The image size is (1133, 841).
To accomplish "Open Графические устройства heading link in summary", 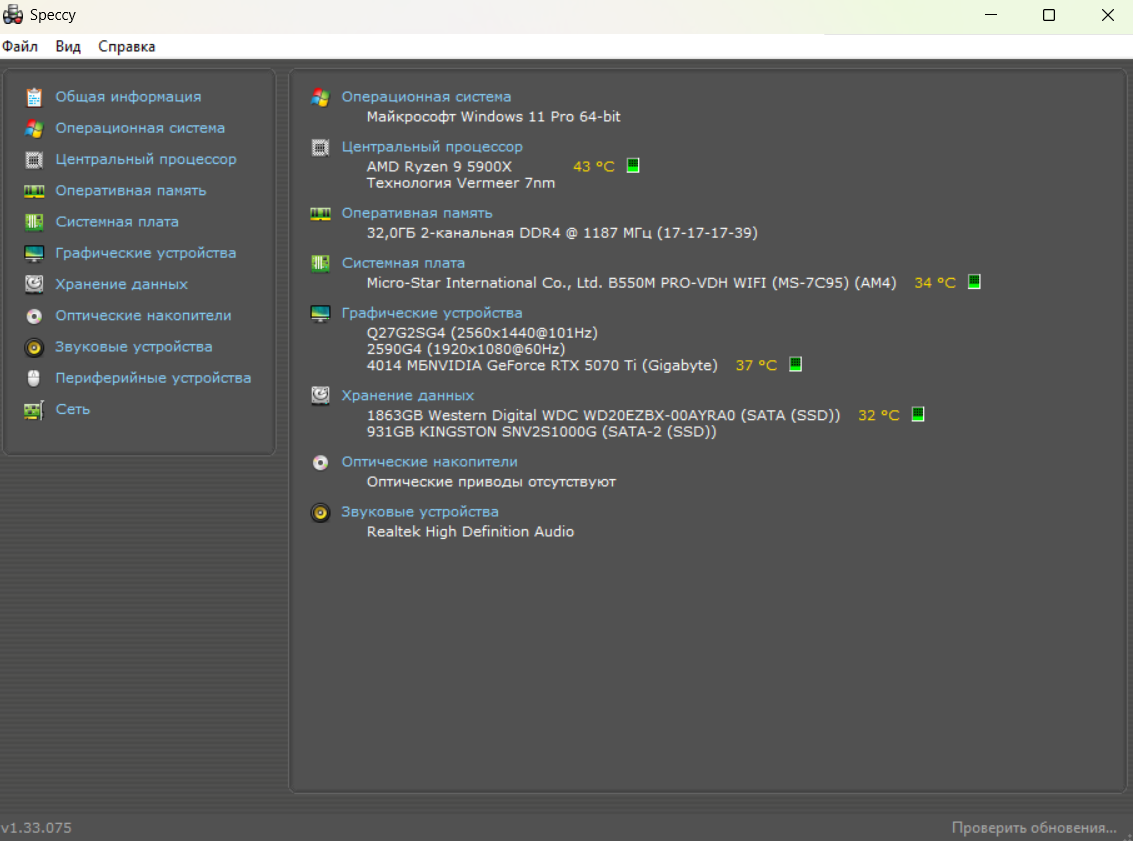I will tap(432, 313).
